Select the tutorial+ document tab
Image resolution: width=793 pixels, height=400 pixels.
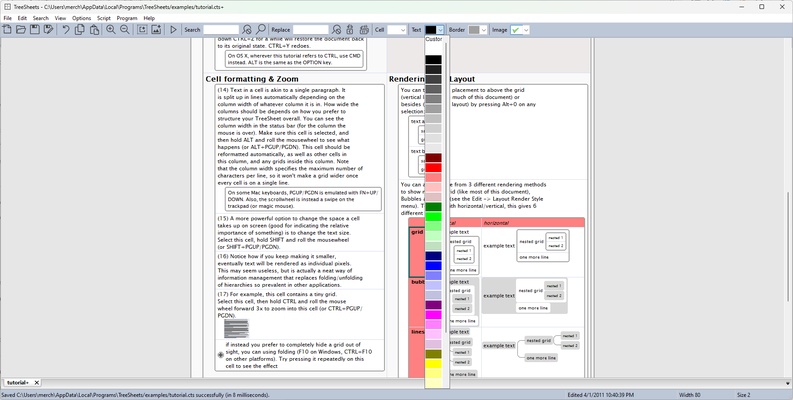[18, 383]
